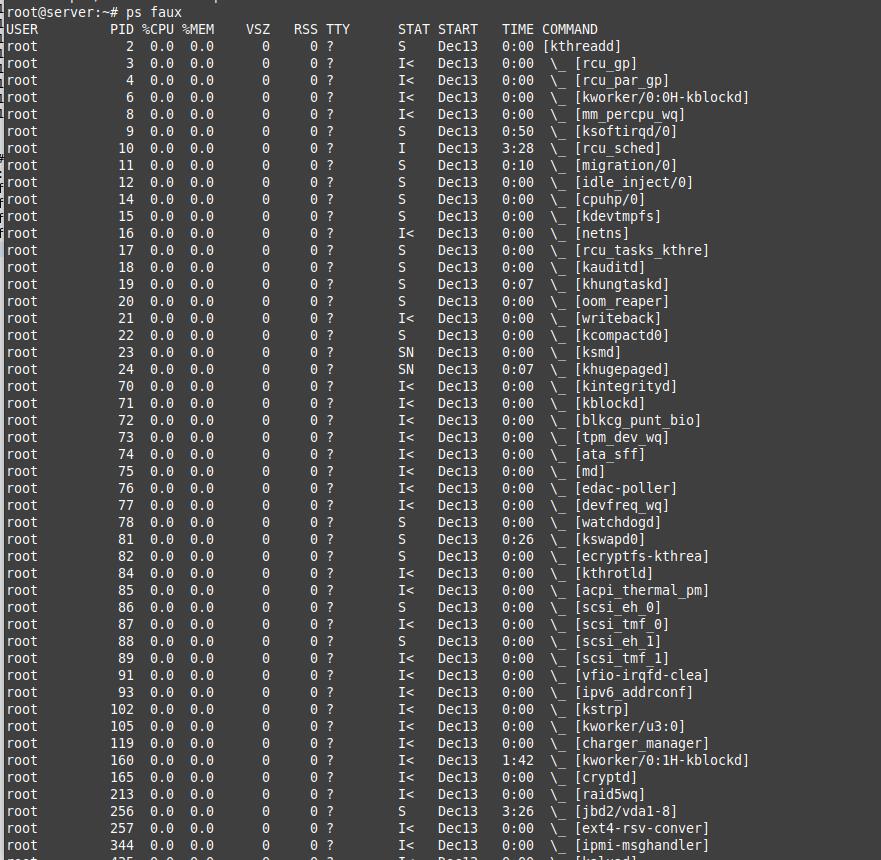Click the STAT column header

point(414,29)
